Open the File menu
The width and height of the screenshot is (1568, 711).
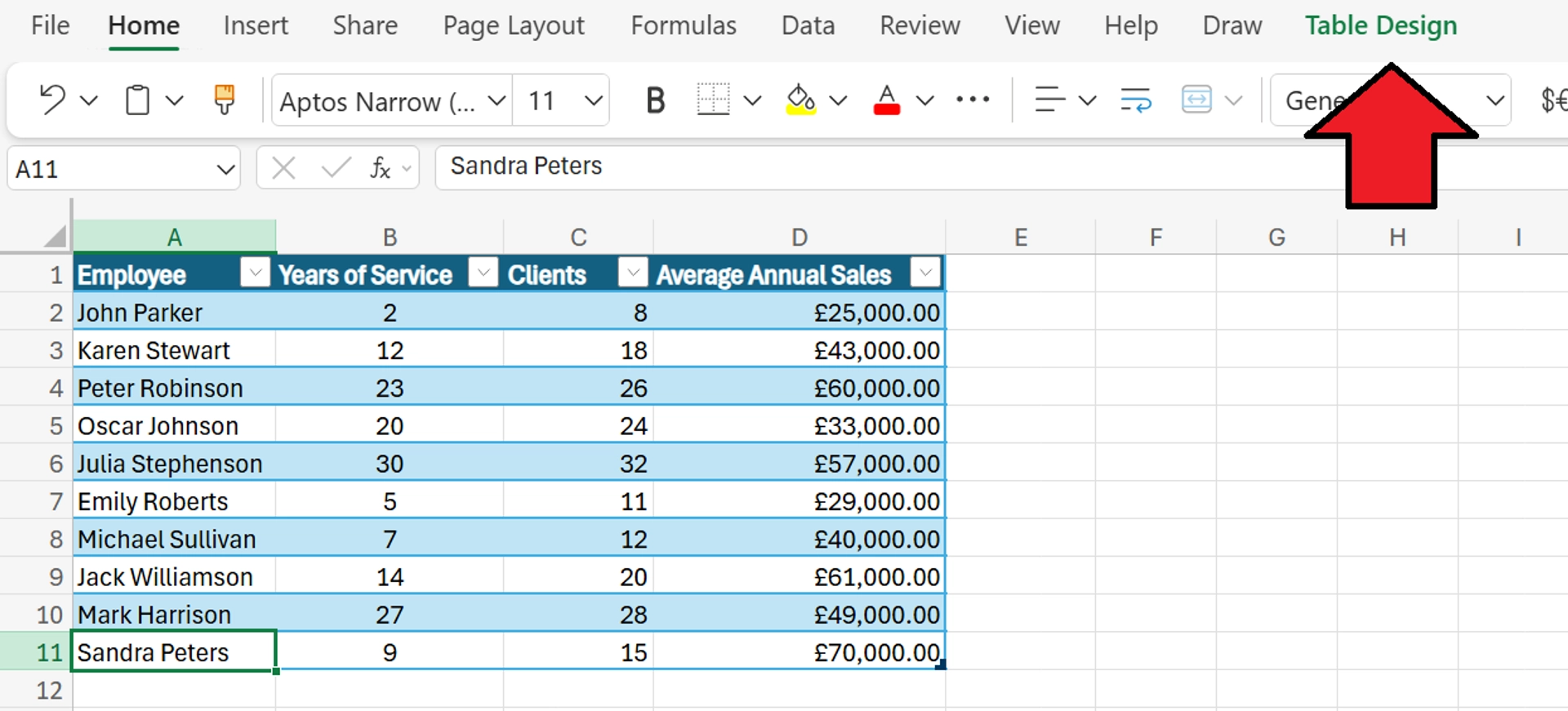tap(50, 25)
